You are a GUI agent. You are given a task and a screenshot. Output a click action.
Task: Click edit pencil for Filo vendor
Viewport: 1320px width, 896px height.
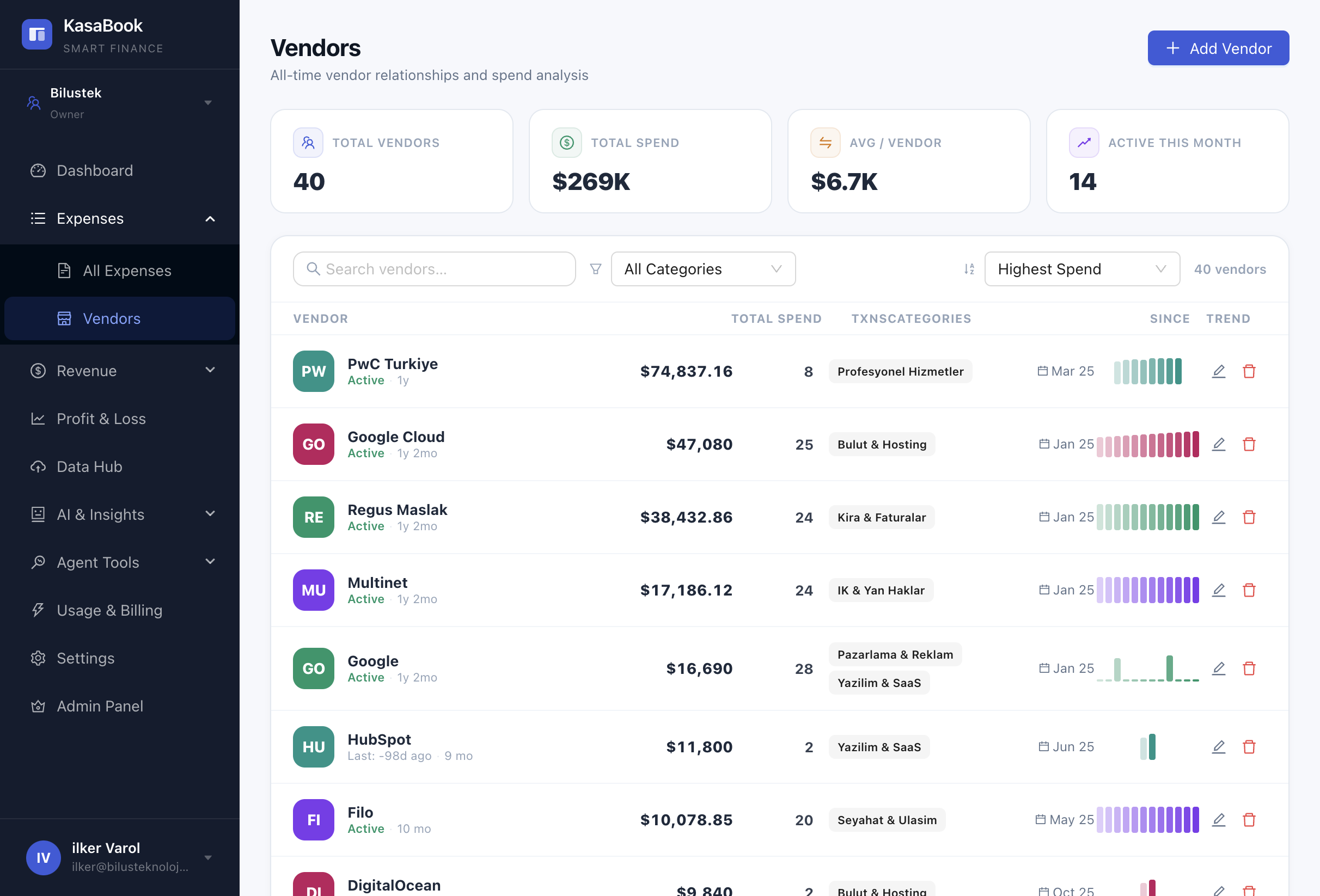coord(1218,819)
